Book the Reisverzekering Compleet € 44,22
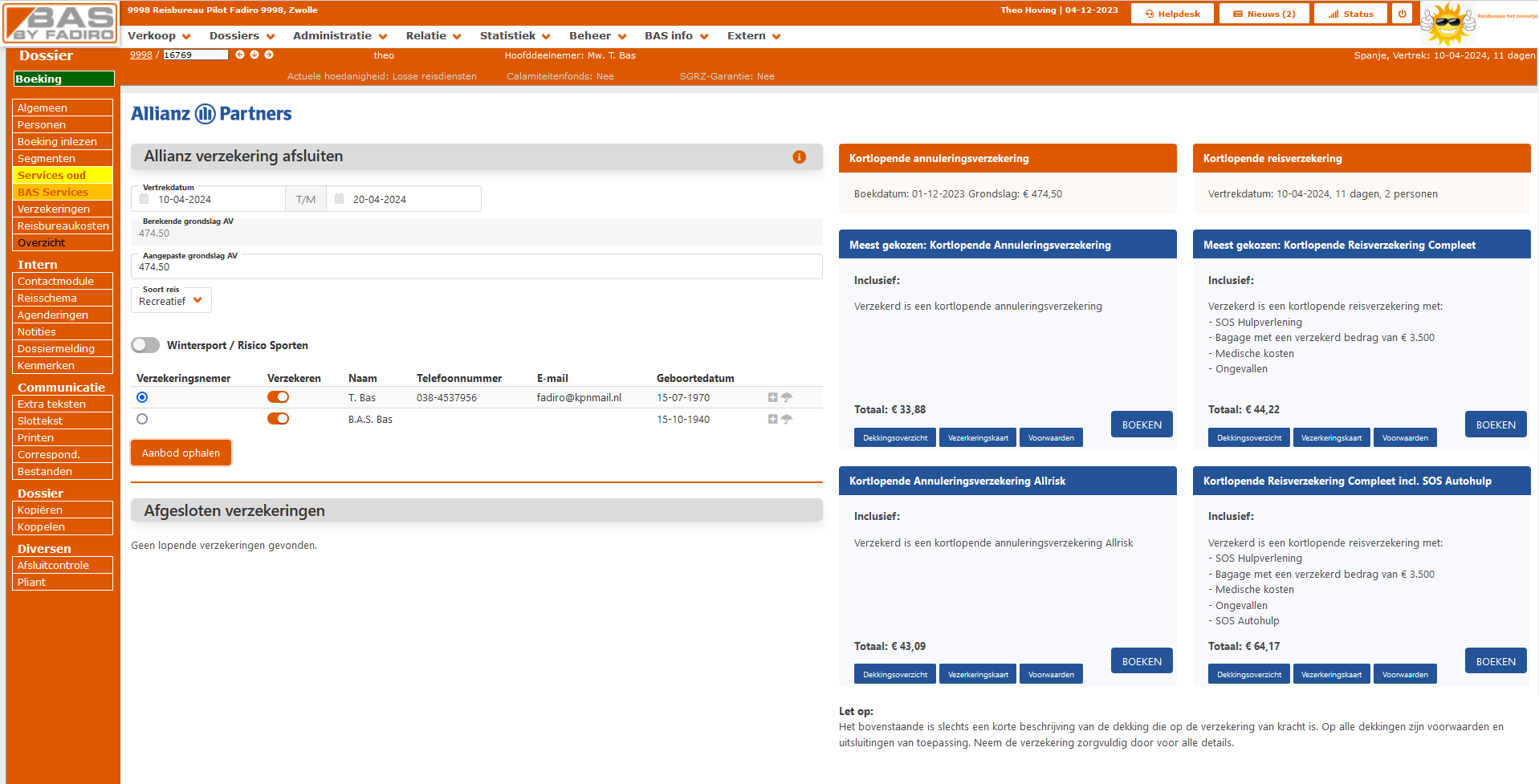 (1496, 424)
